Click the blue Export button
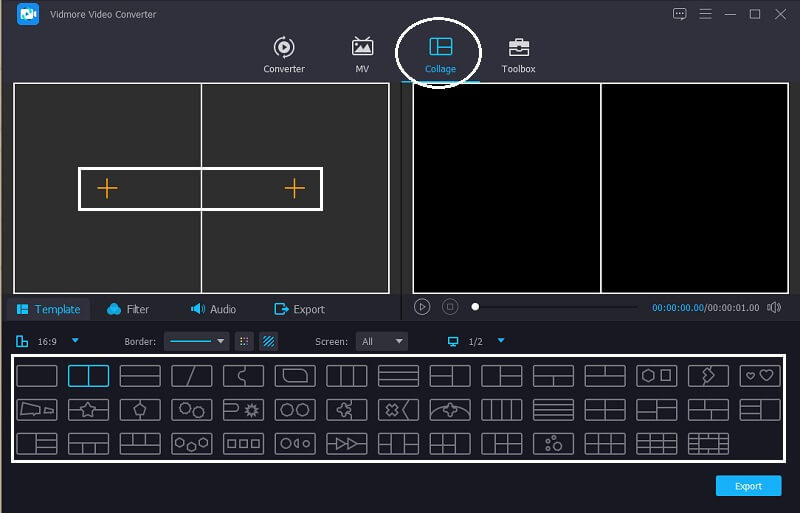Viewport: 800px width, 513px height. [x=748, y=486]
